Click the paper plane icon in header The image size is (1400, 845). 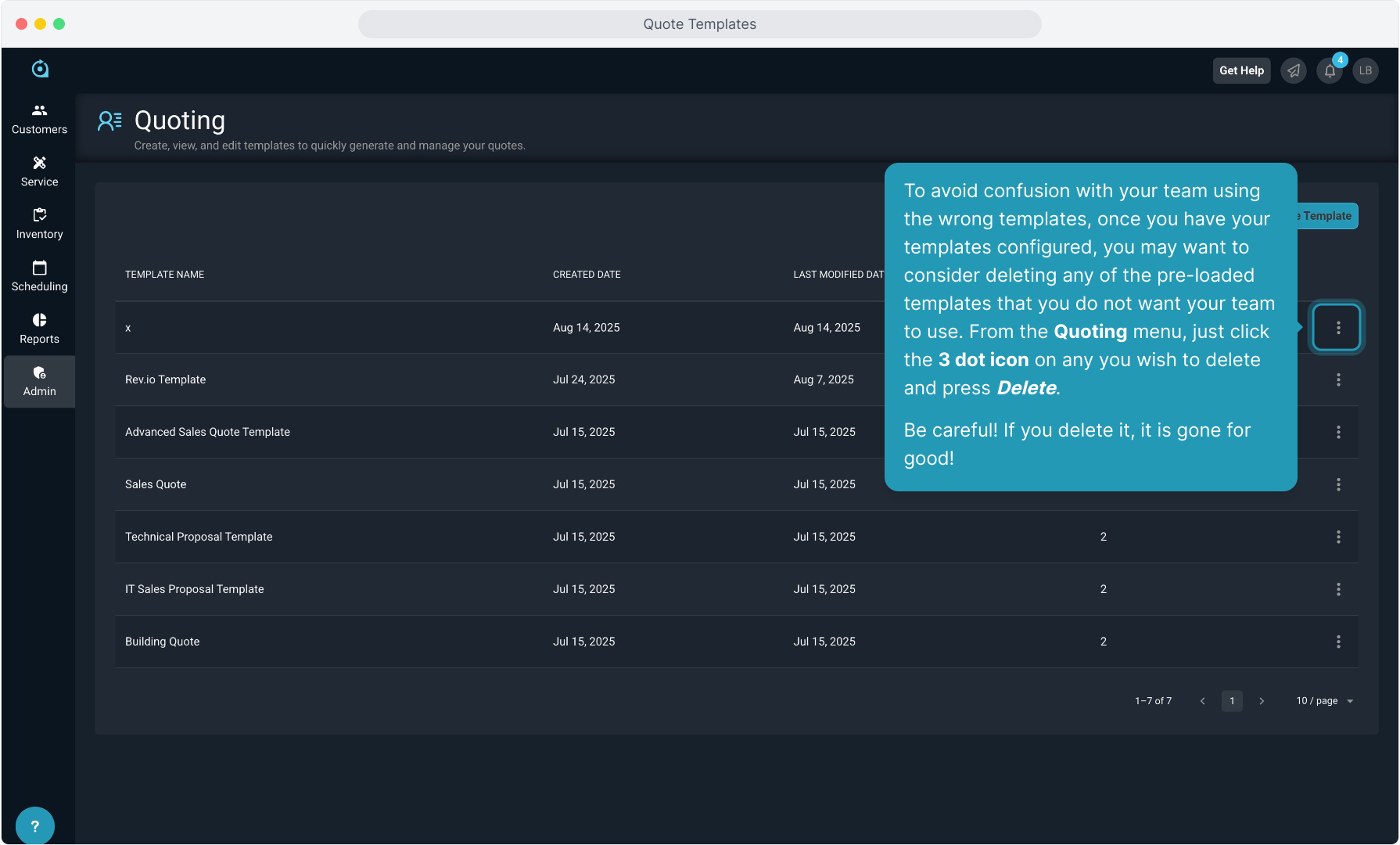(1294, 70)
